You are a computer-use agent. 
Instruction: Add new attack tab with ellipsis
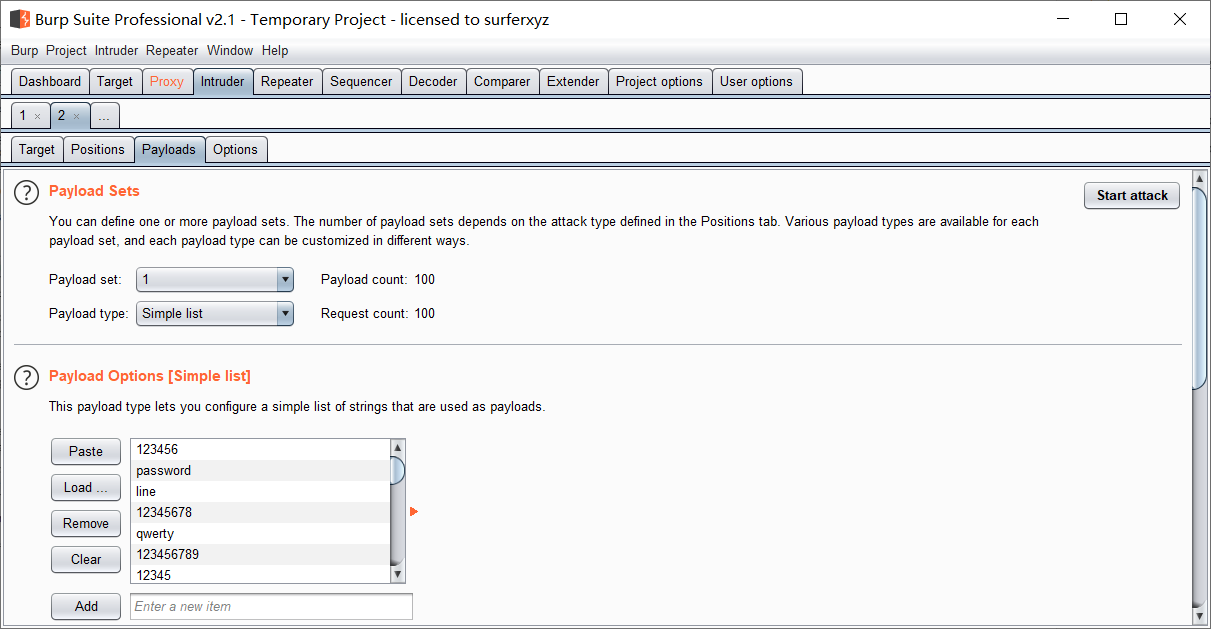point(104,116)
